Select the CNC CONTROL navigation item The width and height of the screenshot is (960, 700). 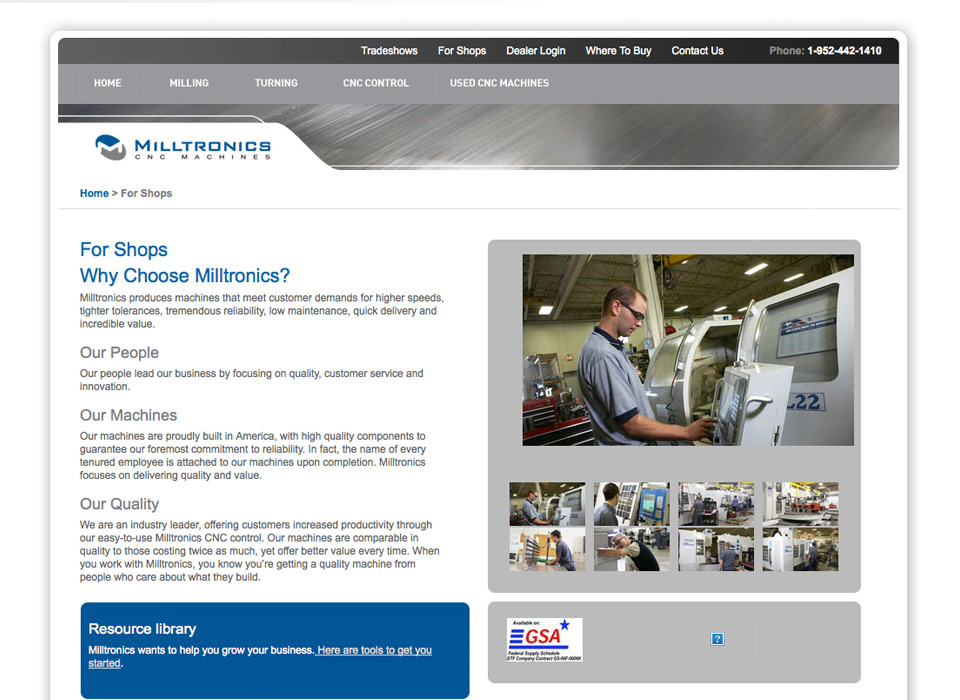coord(376,83)
